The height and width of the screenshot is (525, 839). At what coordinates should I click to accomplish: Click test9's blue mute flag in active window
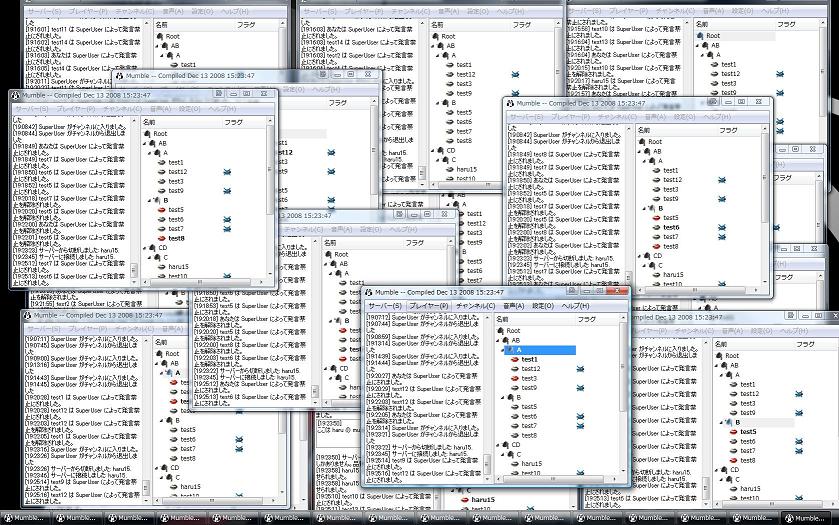(x=580, y=387)
